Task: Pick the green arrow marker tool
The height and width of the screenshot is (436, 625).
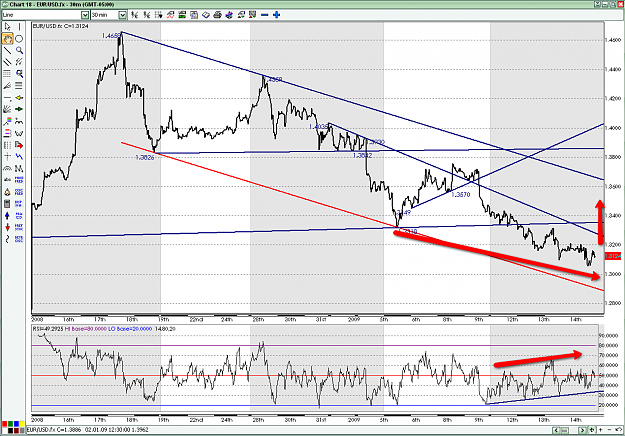Action: [x=19, y=109]
